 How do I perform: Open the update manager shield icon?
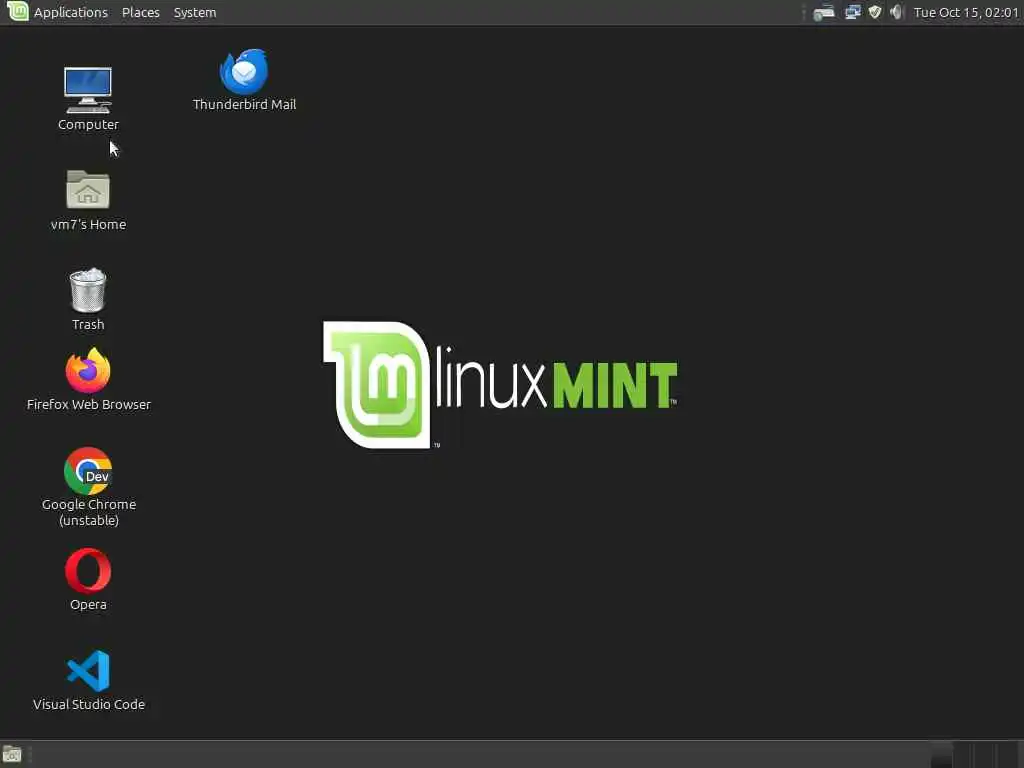[x=874, y=12]
